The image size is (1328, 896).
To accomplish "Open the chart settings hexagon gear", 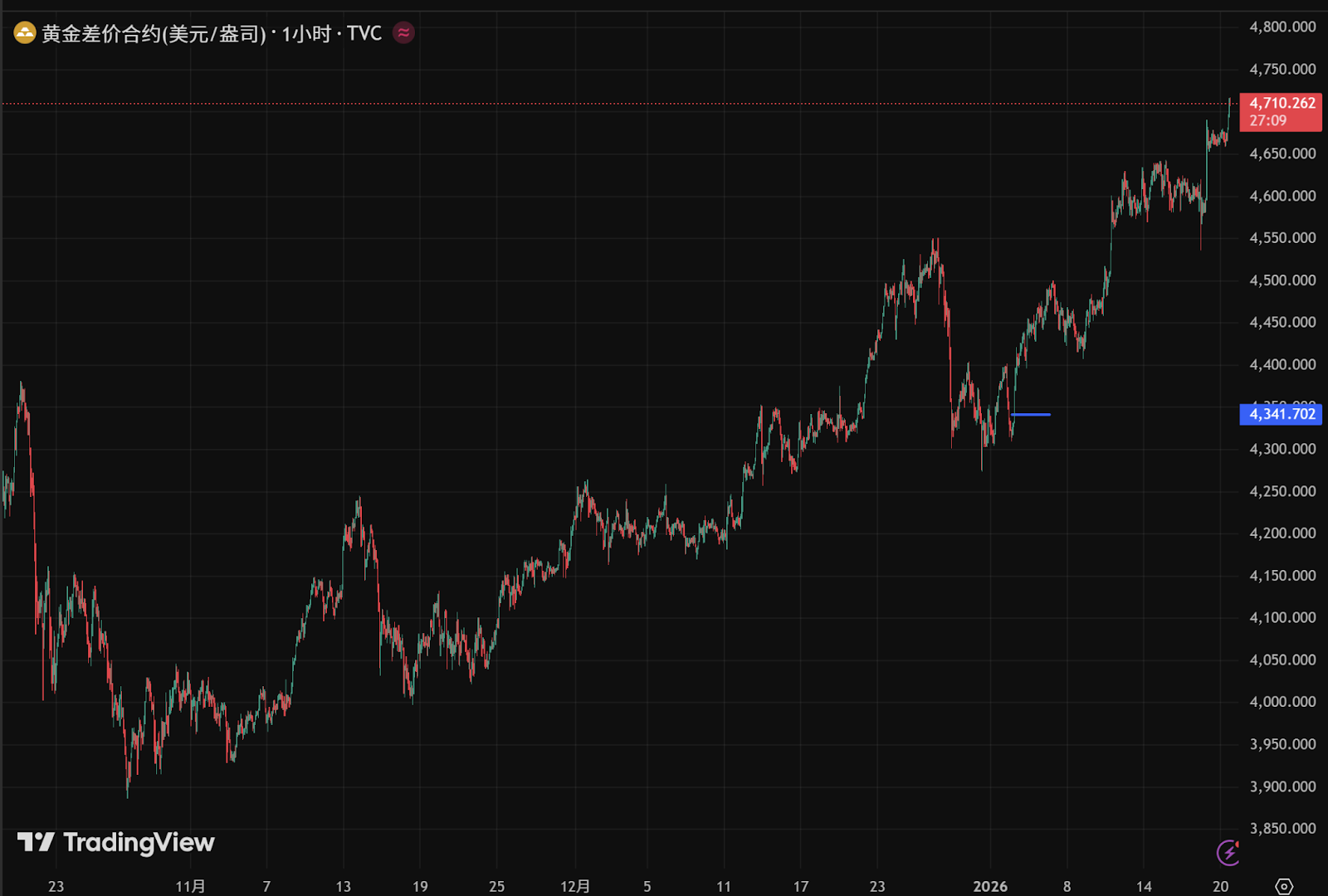I will point(1283,886).
